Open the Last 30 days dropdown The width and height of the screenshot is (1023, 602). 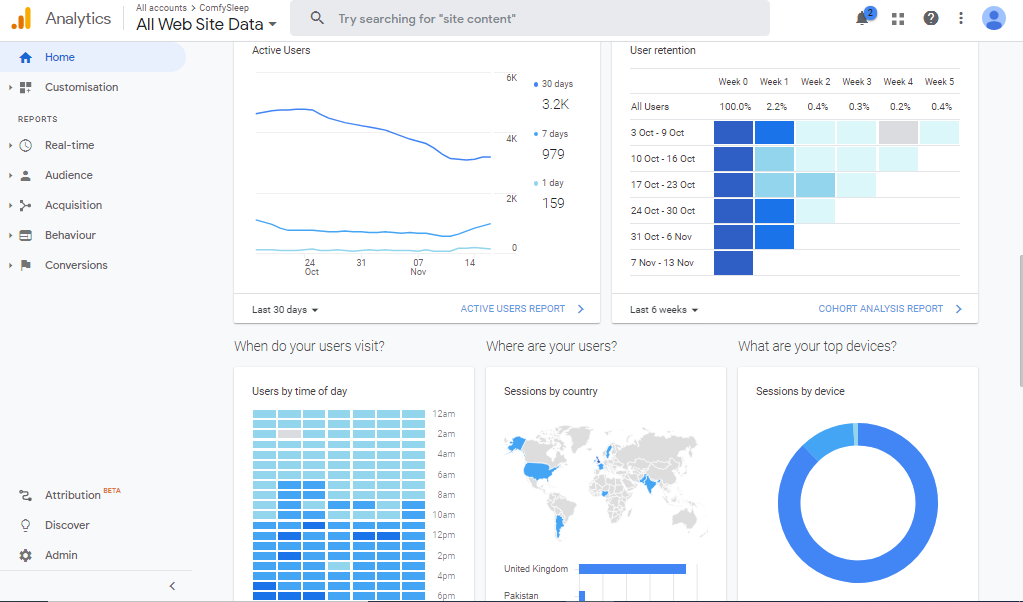coord(285,310)
